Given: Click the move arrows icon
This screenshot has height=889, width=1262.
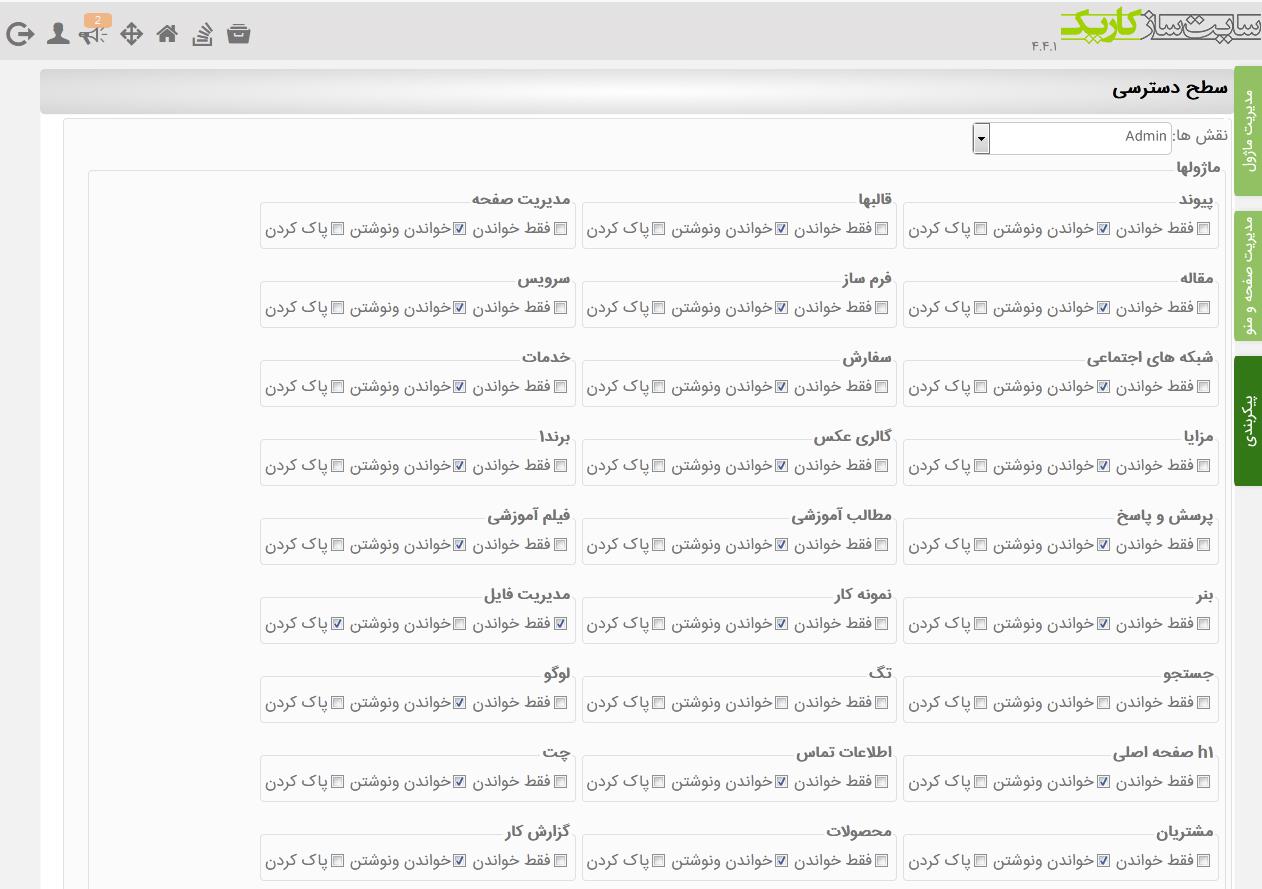Looking at the screenshot, I should (131, 34).
